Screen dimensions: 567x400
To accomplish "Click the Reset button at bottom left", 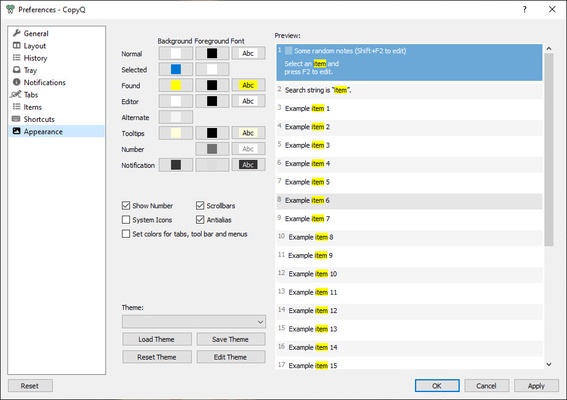I will tap(30, 386).
